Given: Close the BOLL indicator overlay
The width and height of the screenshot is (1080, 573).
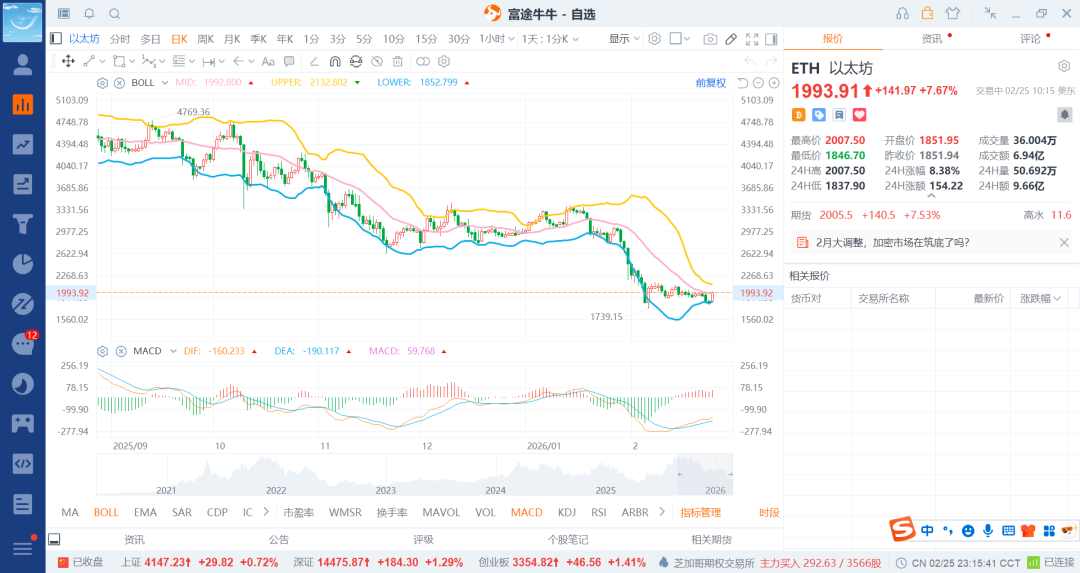Looking at the screenshot, I should [x=118, y=82].
